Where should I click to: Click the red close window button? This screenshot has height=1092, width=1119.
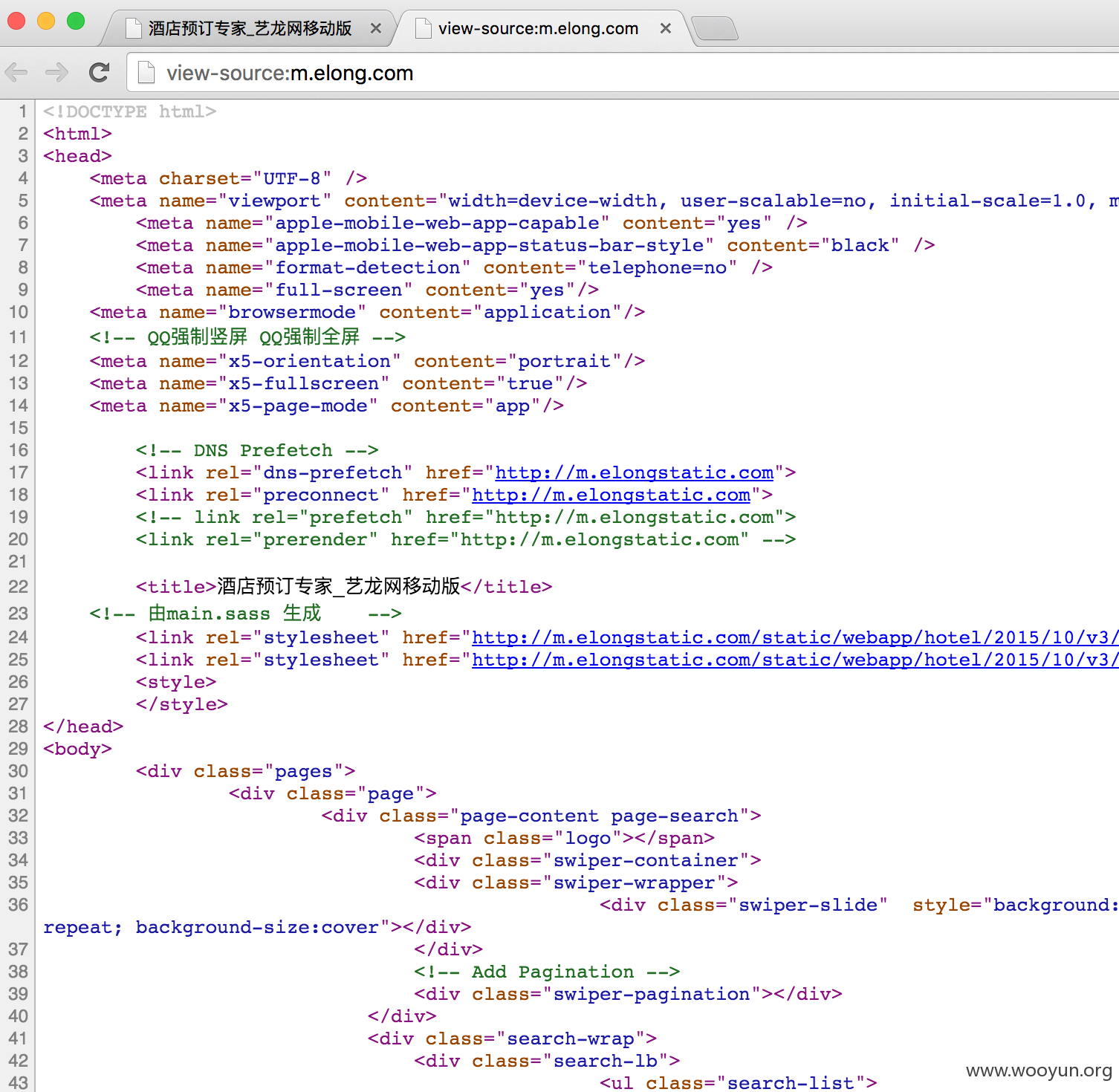point(16,21)
